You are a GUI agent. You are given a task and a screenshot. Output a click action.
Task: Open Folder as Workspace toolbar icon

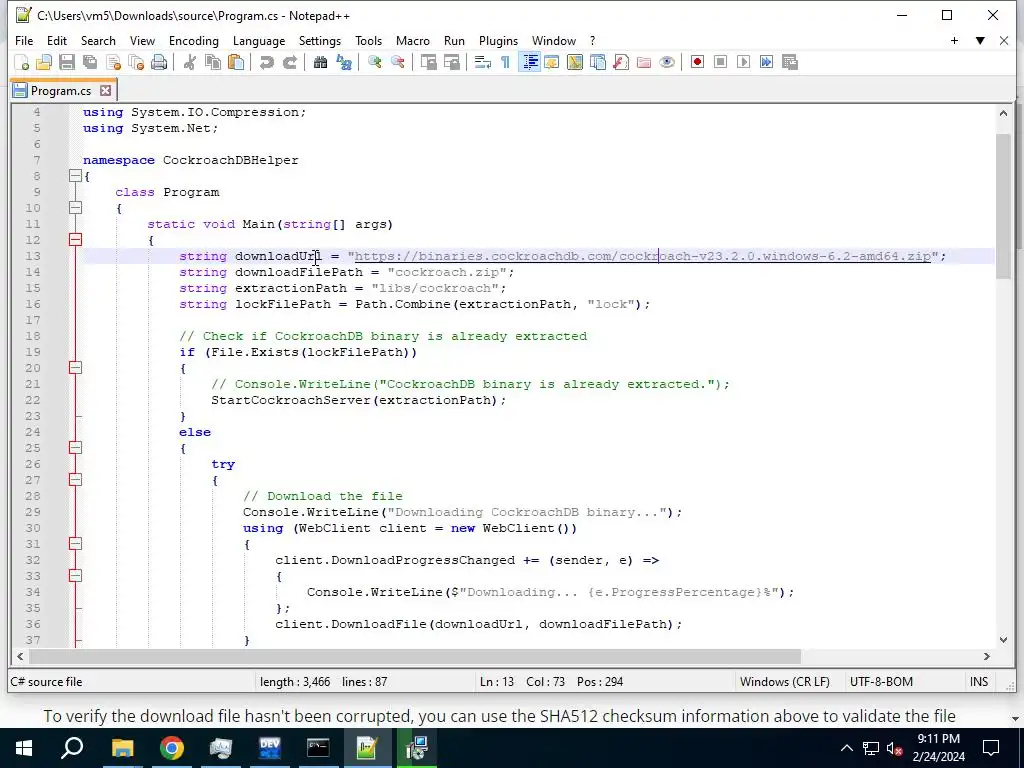pos(644,62)
